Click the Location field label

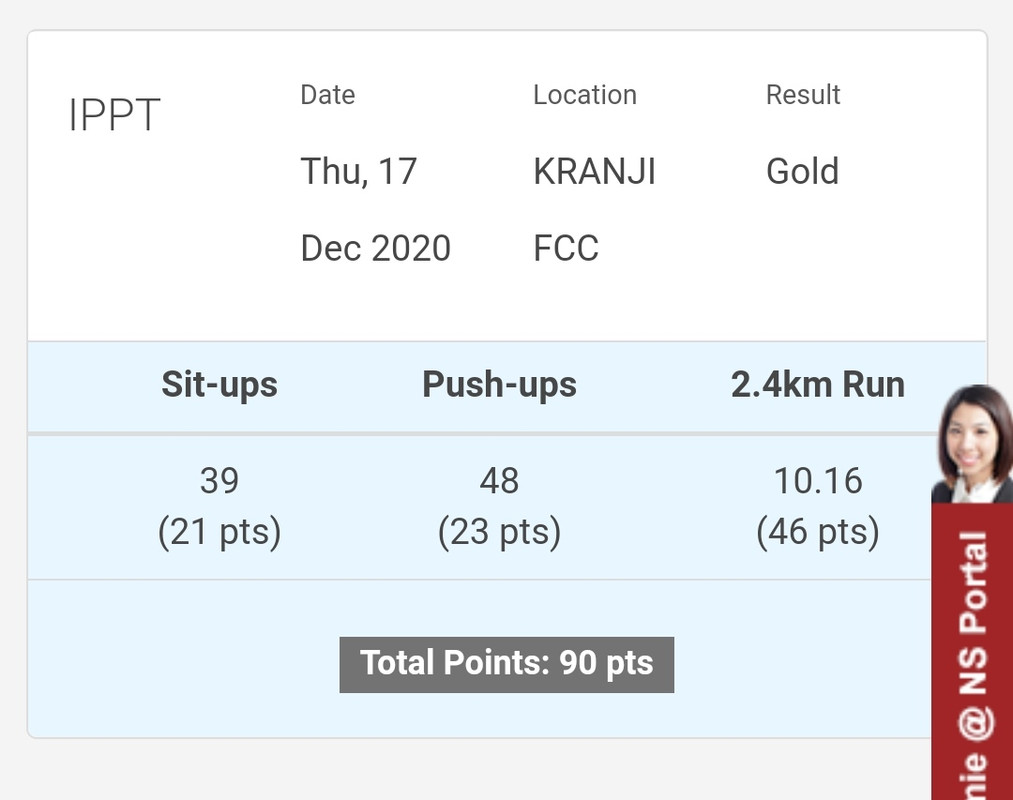584,95
